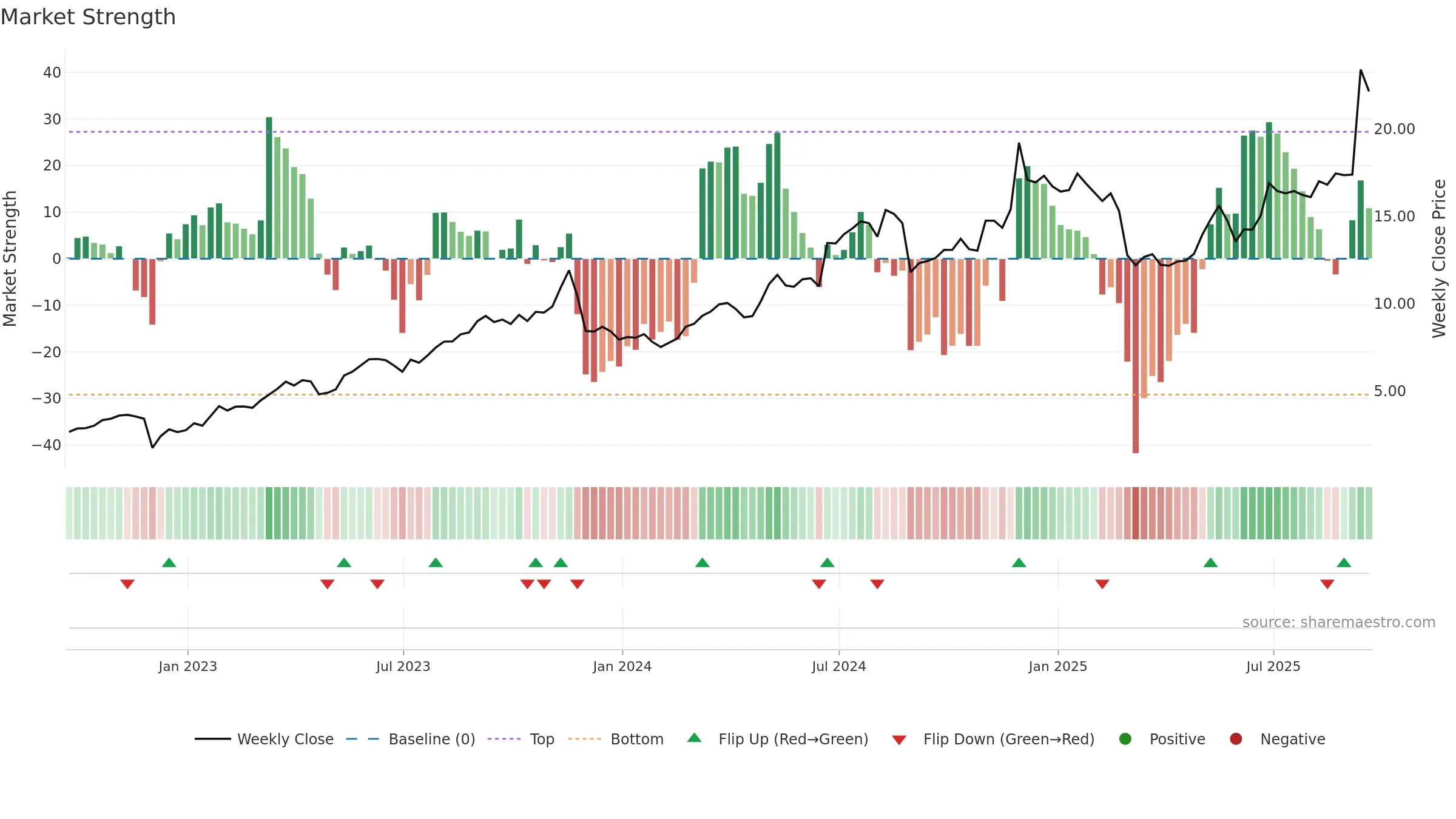
Task: Click the rotated Market Strength y-axis title
Action: [x=10, y=258]
